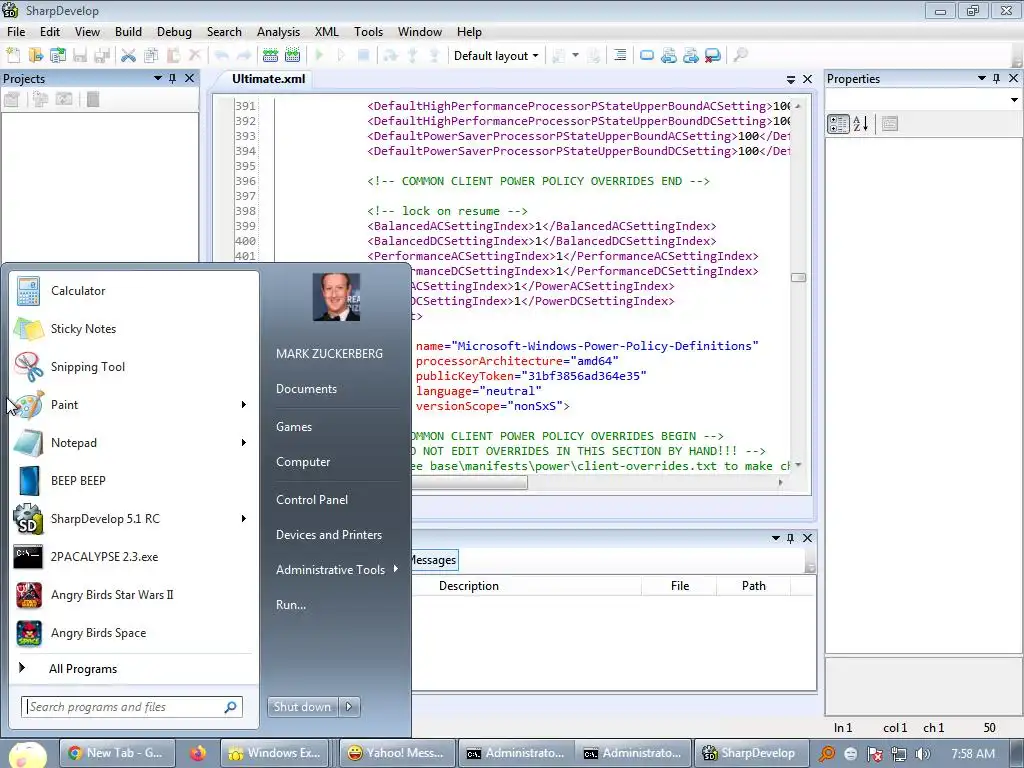Expand the Notepad jump list arrow
The width and height of the screenshot is (1024, 768).
tap(244, 443)
